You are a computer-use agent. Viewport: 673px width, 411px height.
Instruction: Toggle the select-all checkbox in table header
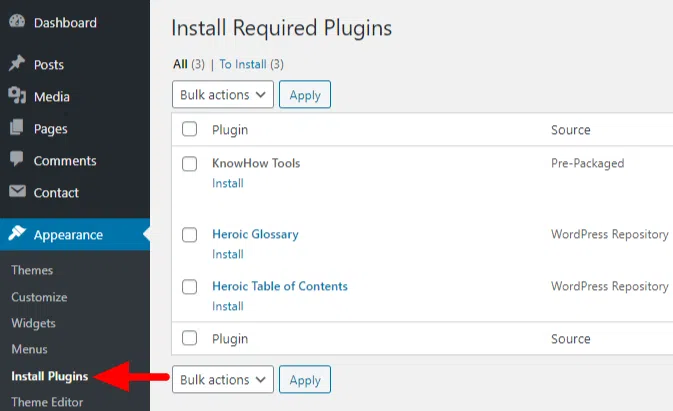click(189, 130)
